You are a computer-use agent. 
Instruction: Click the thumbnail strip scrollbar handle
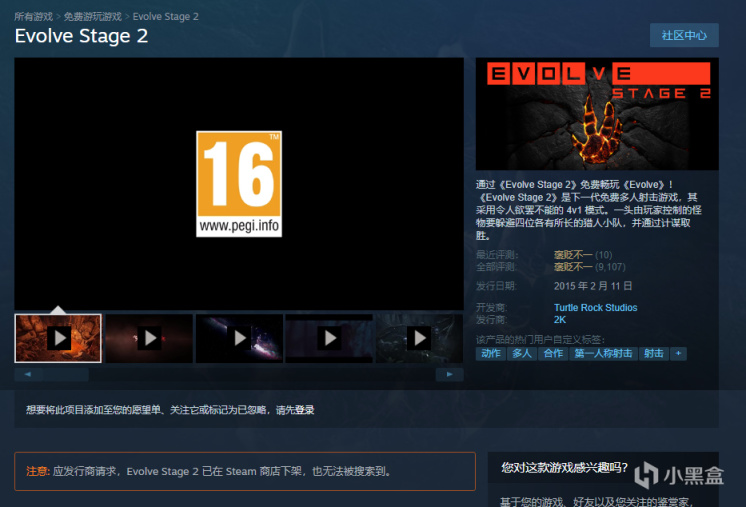click(66, 374)
